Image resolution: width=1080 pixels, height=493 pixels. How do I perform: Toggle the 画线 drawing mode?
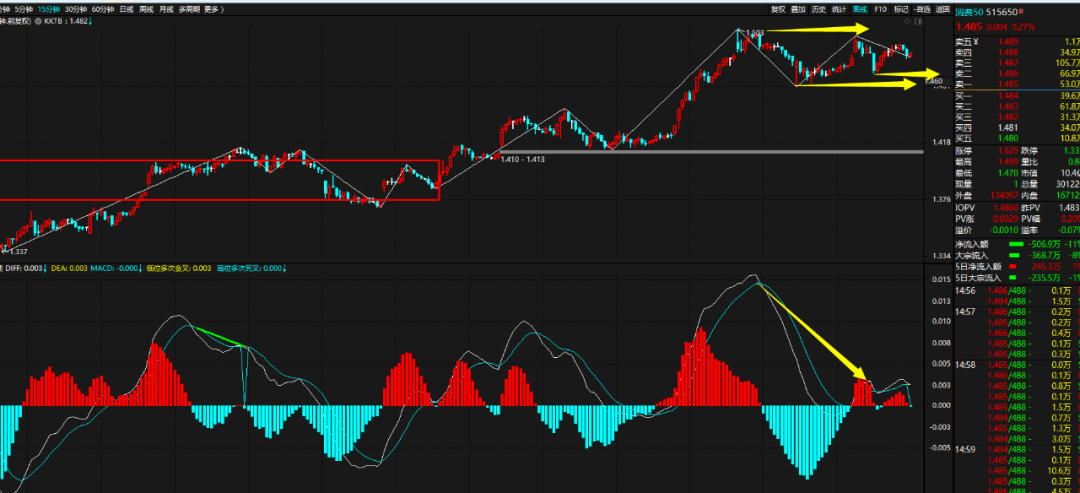point(860,10)
